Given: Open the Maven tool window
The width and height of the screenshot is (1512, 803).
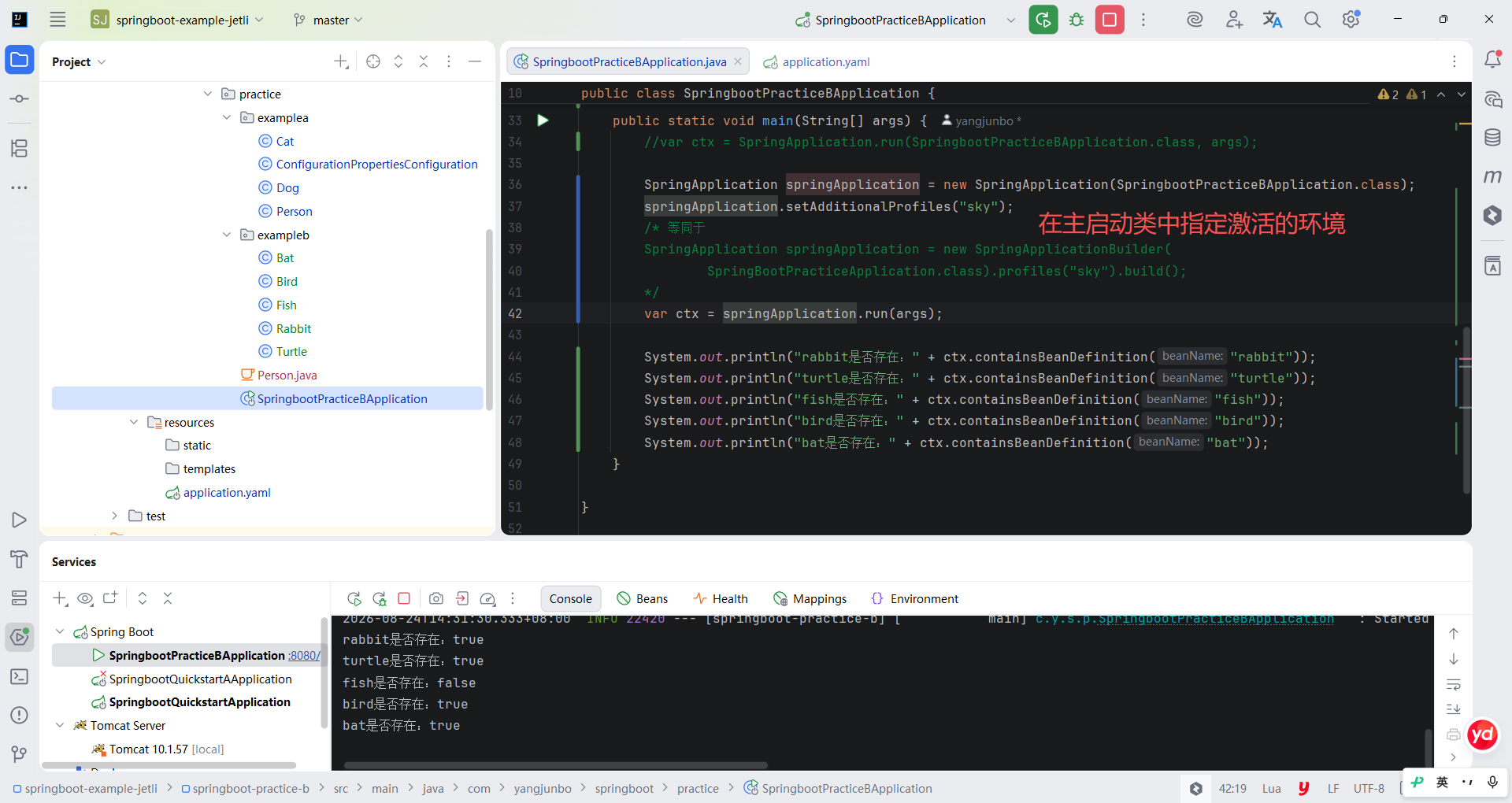Looking at the screenshot, I should tap(1492, 176).
